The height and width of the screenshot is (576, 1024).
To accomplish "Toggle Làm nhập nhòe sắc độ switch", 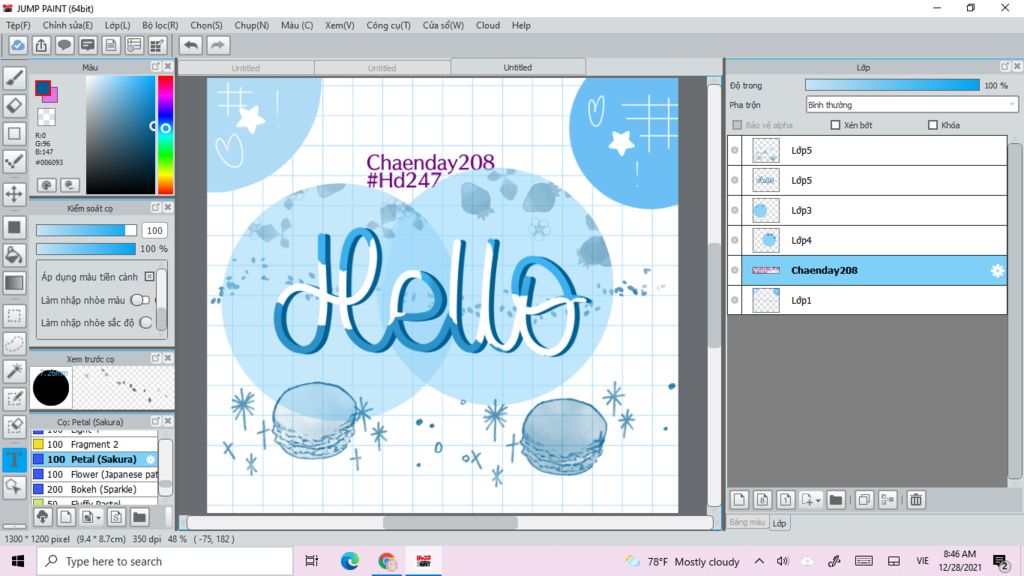I will (x=146, y=323).
